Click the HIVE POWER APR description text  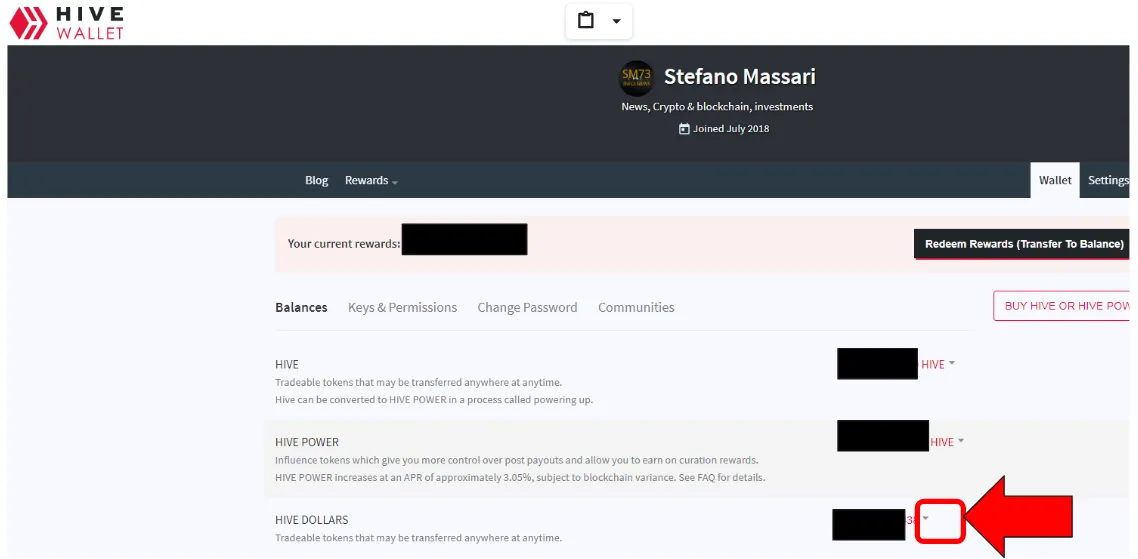pos(520,478)
